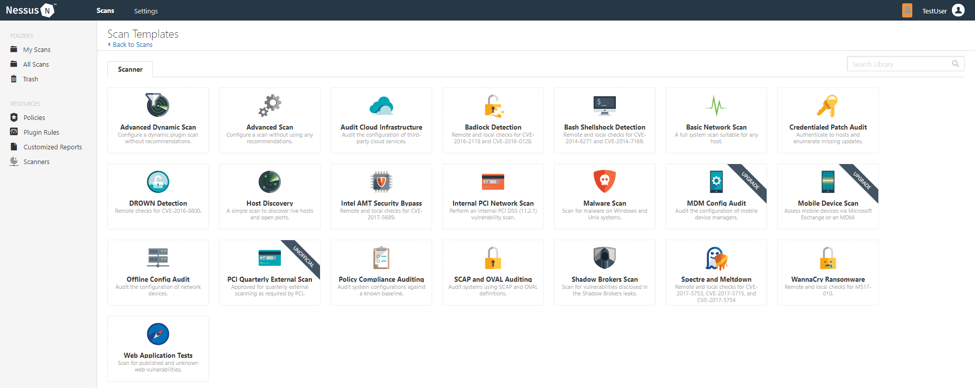
Task: Click the TestUser username label
Action: 934,11
